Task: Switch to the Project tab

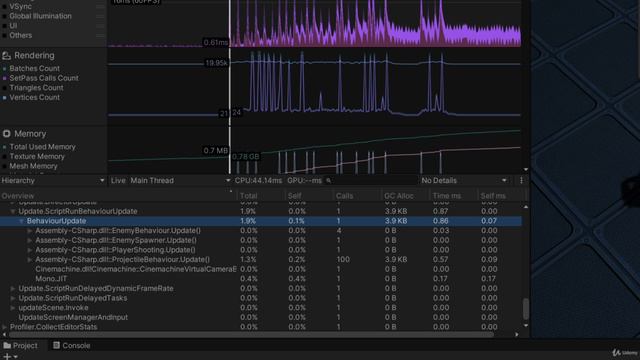Action: (x=21, y=346)
